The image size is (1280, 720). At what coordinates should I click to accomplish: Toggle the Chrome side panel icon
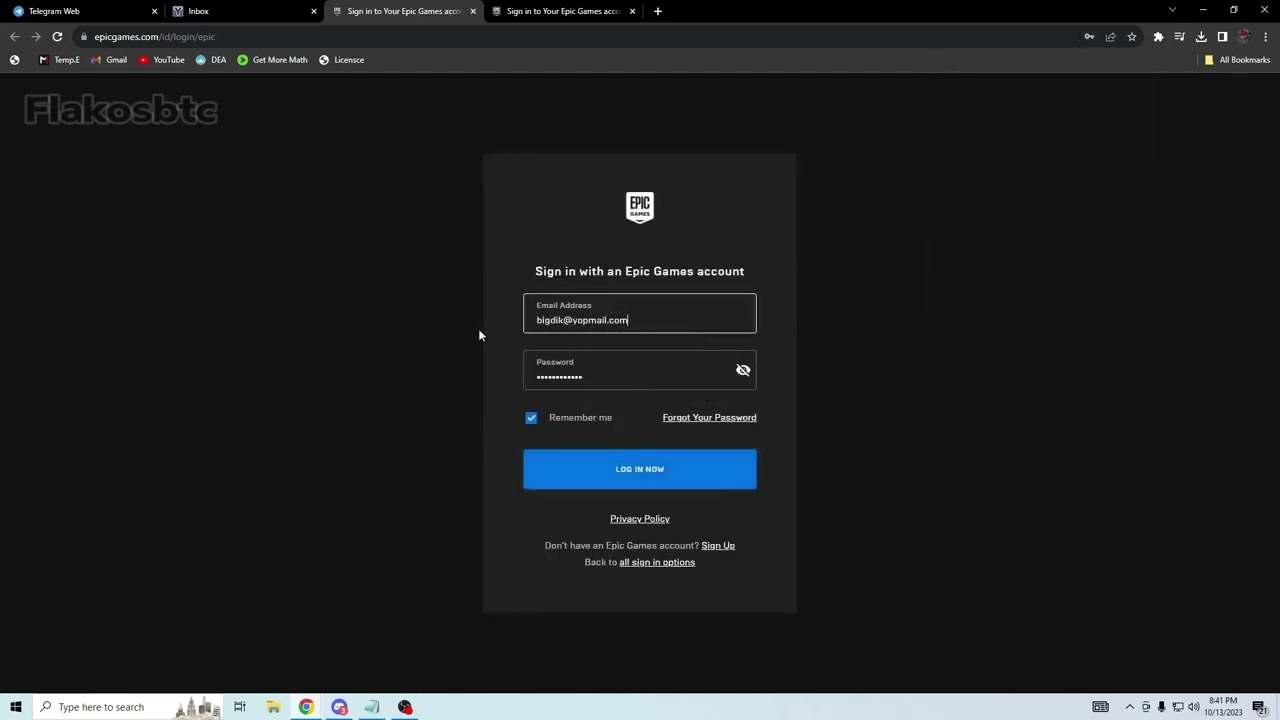point(1222,37)
